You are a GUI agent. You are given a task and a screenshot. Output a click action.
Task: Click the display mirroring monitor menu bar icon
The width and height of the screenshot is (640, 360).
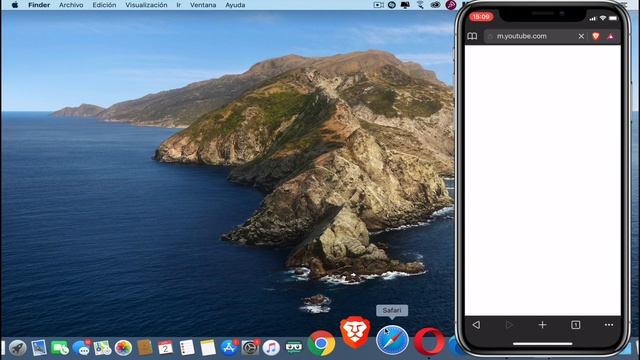pyautogui.click(x=405, y=5)
